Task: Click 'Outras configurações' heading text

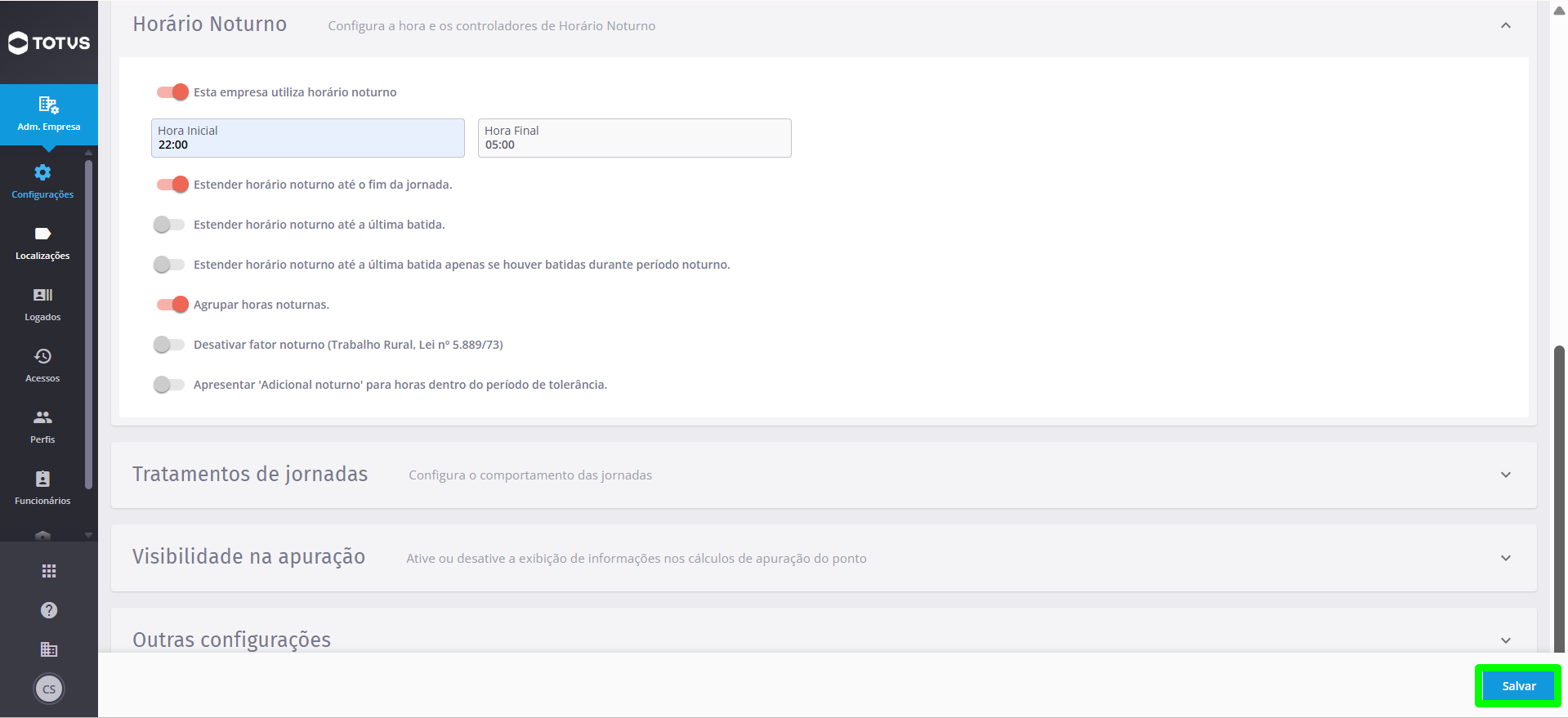Action: [232, 640]
